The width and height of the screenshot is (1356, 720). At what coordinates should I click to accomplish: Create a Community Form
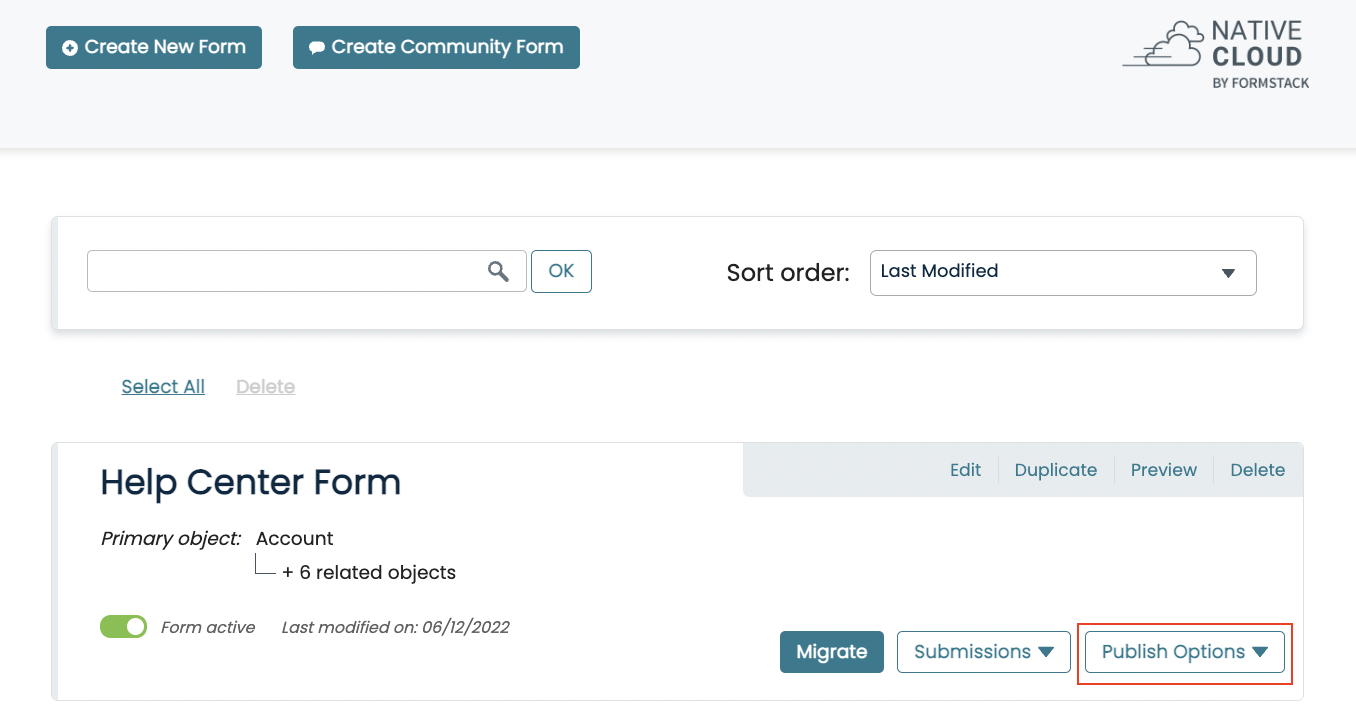[436, 46]
